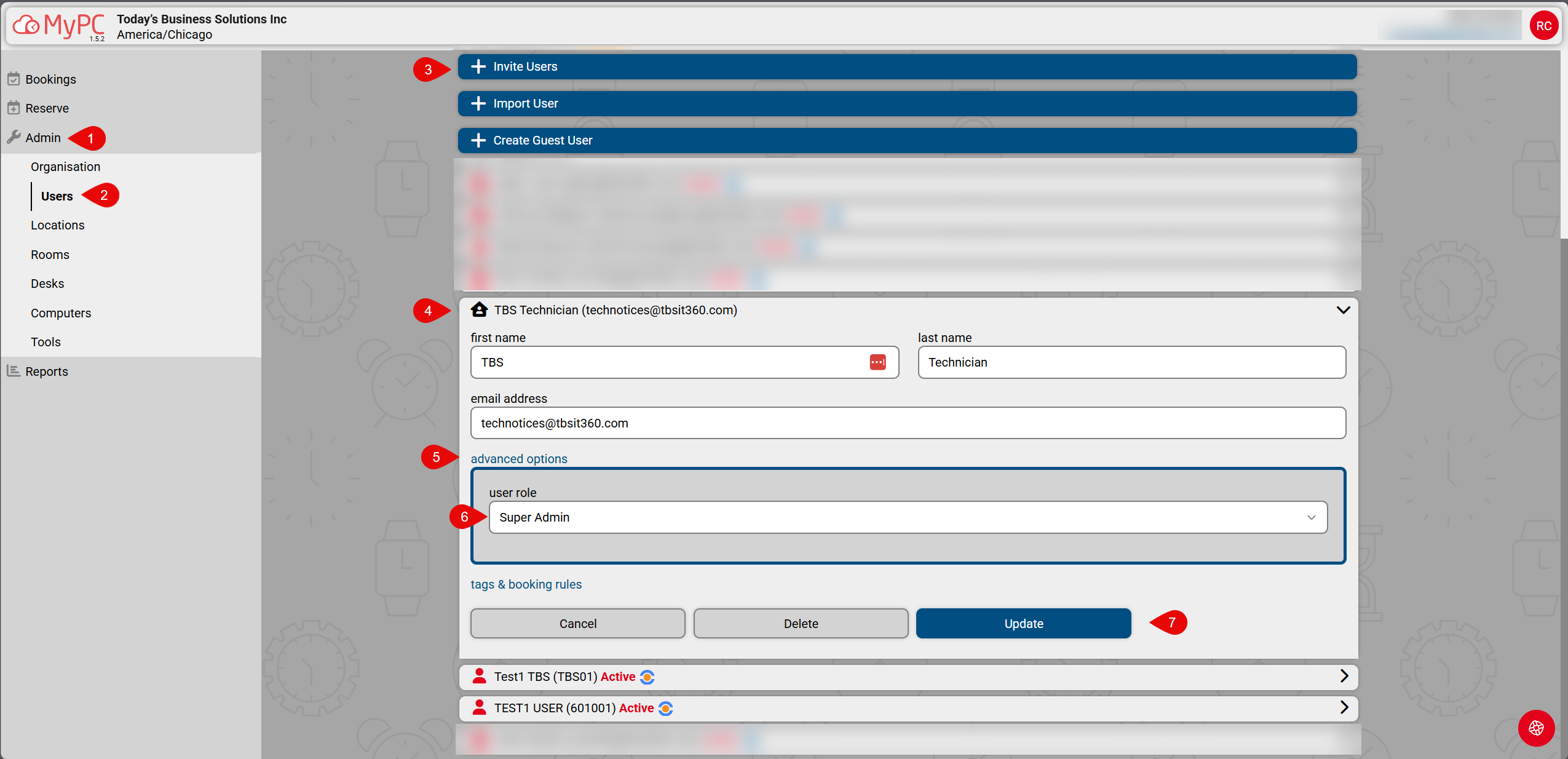The image size is (1568, 759).
Task: Open Computers admin page
Action: 61,313
